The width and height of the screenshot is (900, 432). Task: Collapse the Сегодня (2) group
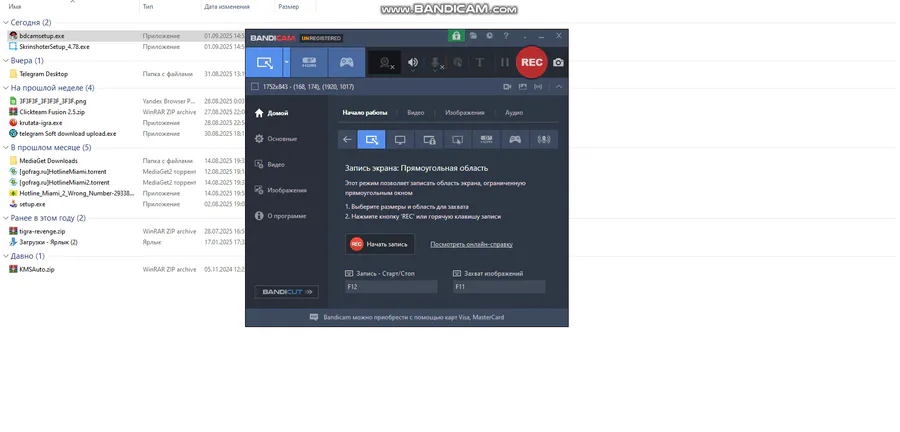tap(6, 22)
